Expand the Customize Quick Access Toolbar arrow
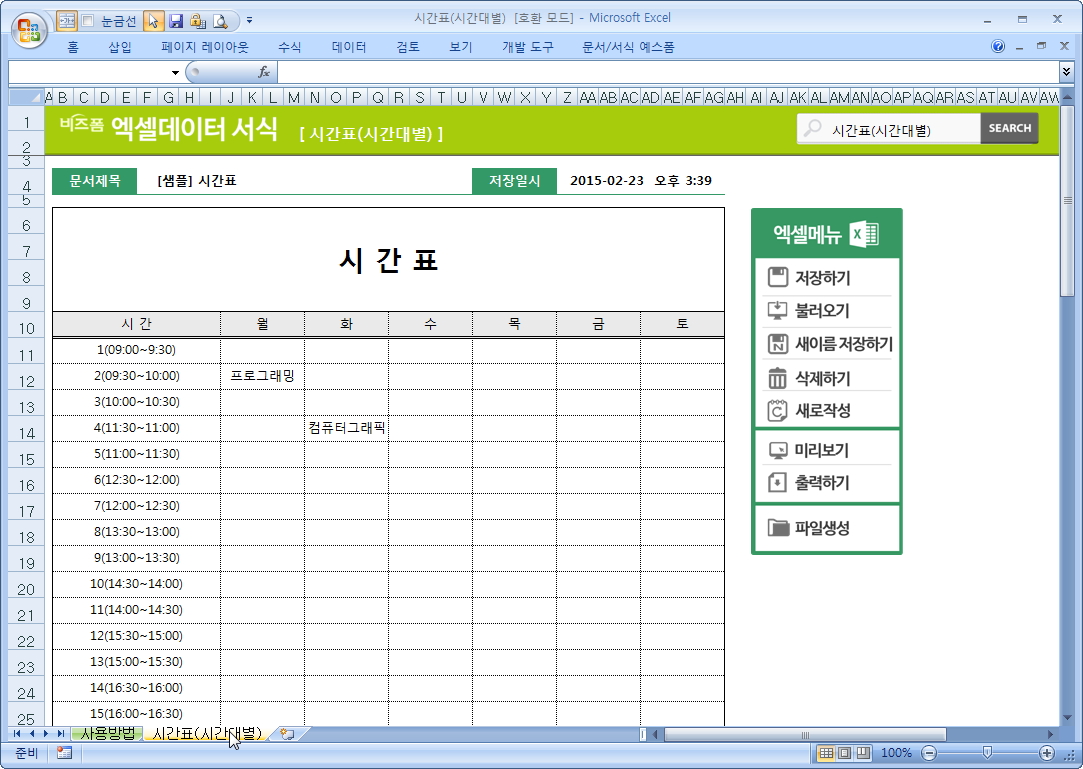The image size is (1083, 769). coord(249,21)
